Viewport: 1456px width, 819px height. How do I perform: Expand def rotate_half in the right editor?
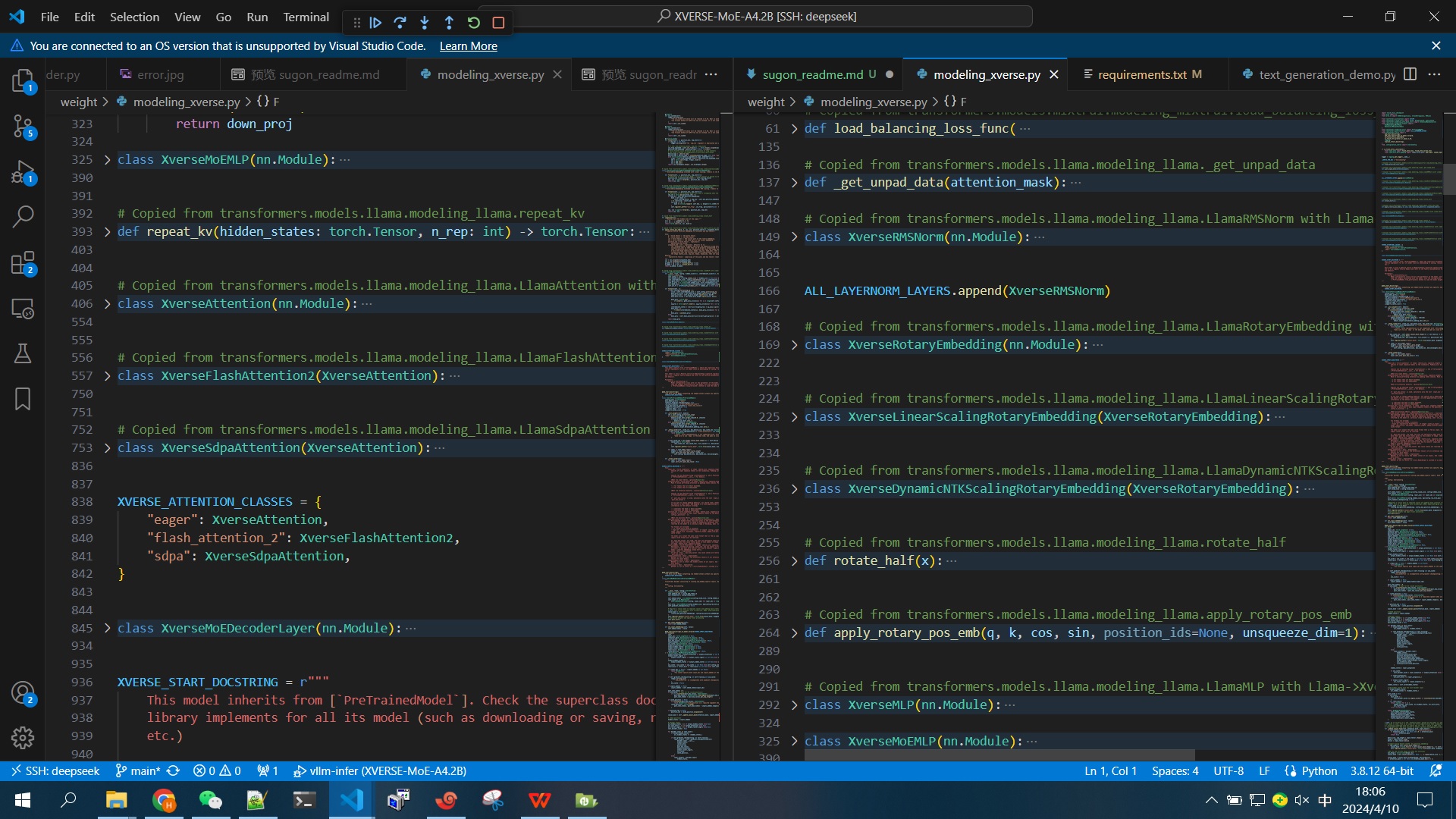(x=794, y=561)
